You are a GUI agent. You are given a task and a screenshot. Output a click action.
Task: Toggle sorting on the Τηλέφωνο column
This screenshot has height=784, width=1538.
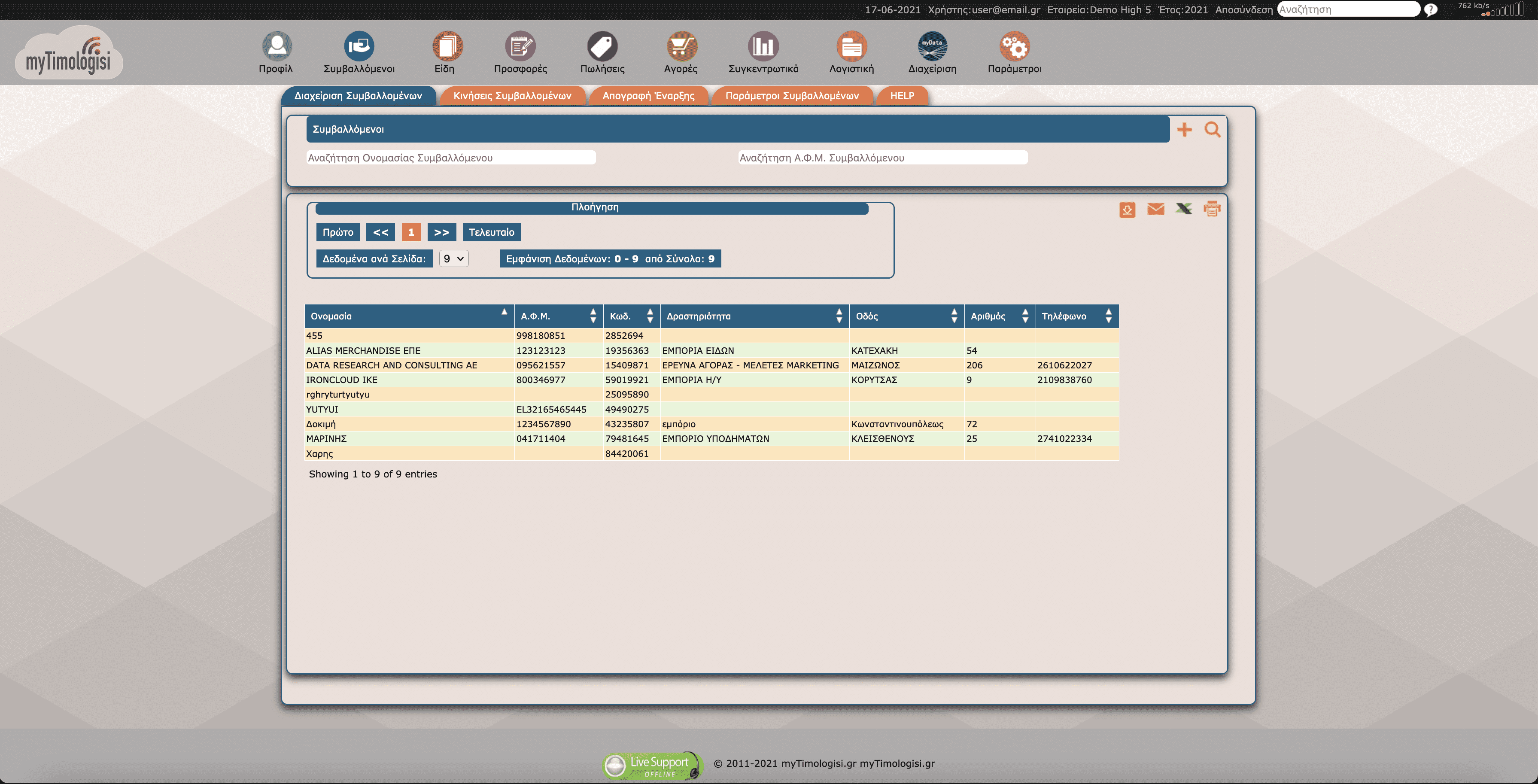pyautogui.click(x=1109, y=316)
